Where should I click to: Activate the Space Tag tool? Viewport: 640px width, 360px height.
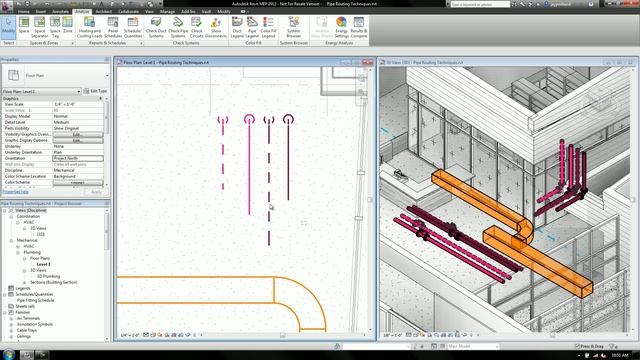click(x=55, y=27)
